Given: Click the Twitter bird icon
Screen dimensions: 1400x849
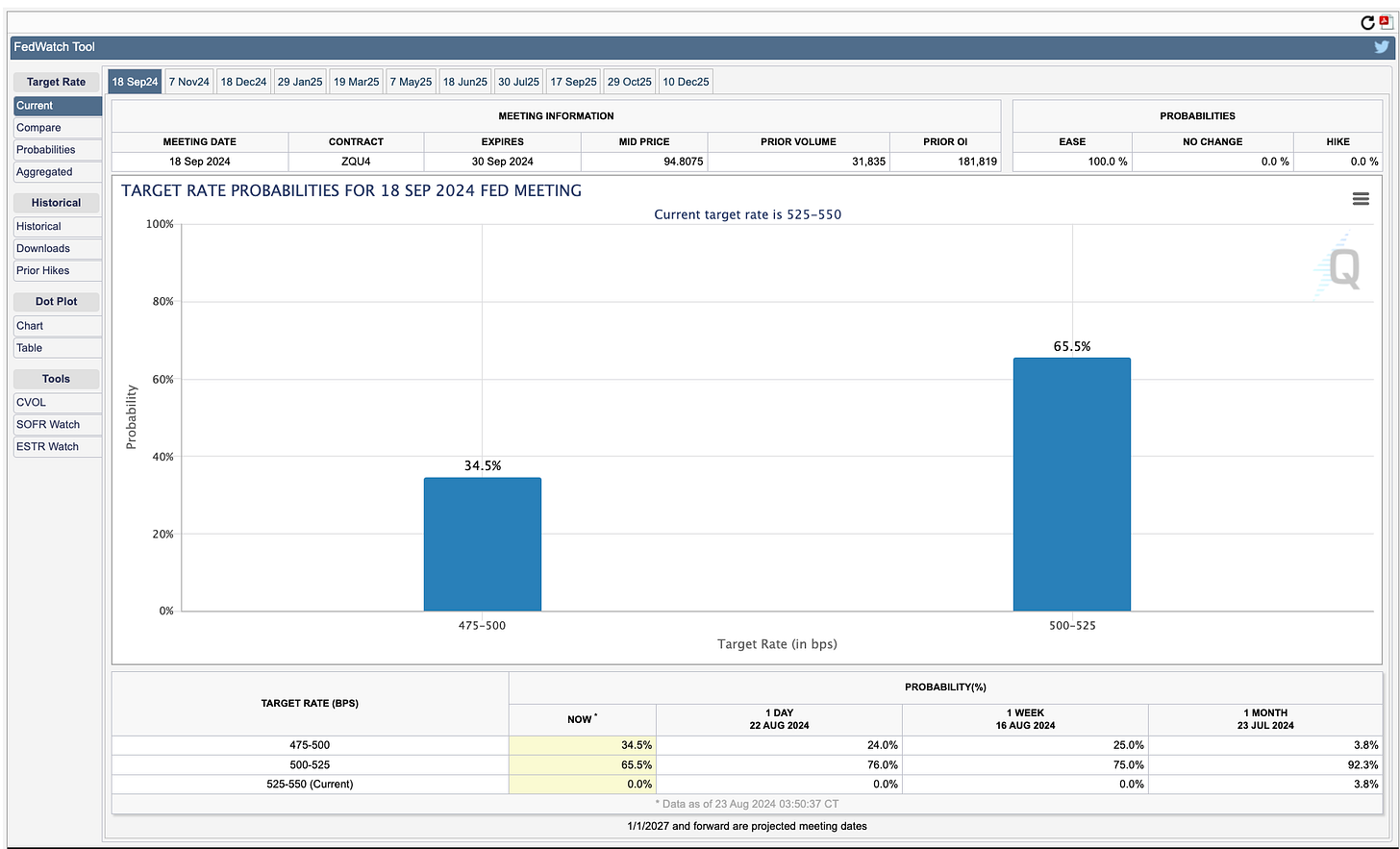Looking at the screenshot, I should click(x=1382, y=47).
